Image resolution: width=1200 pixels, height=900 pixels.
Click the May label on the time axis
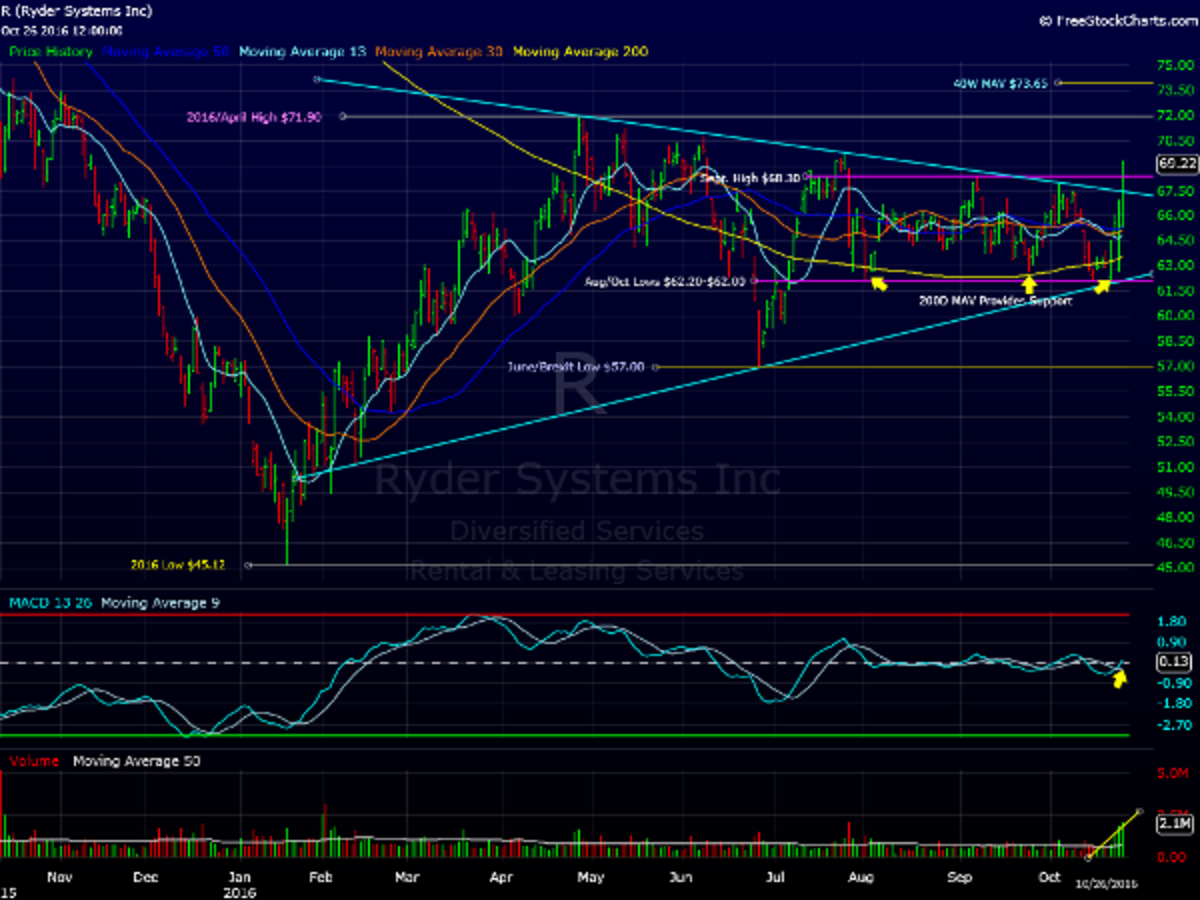point(590,876)
